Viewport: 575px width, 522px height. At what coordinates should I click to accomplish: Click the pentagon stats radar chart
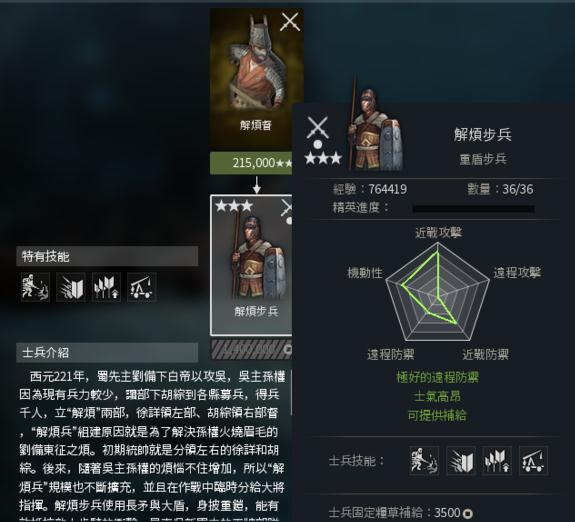pos(437,292)
